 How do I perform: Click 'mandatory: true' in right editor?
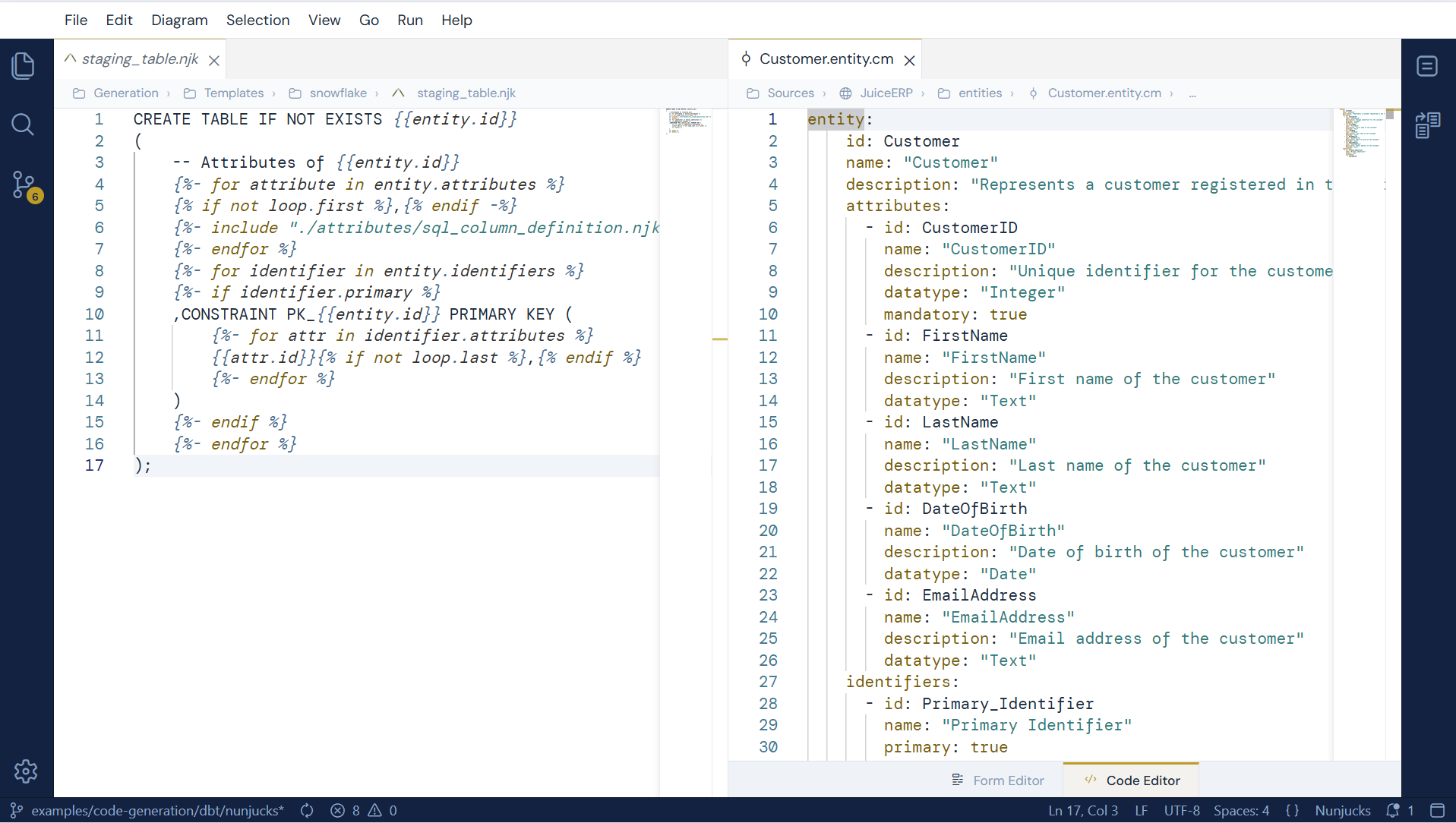point(955,314)
